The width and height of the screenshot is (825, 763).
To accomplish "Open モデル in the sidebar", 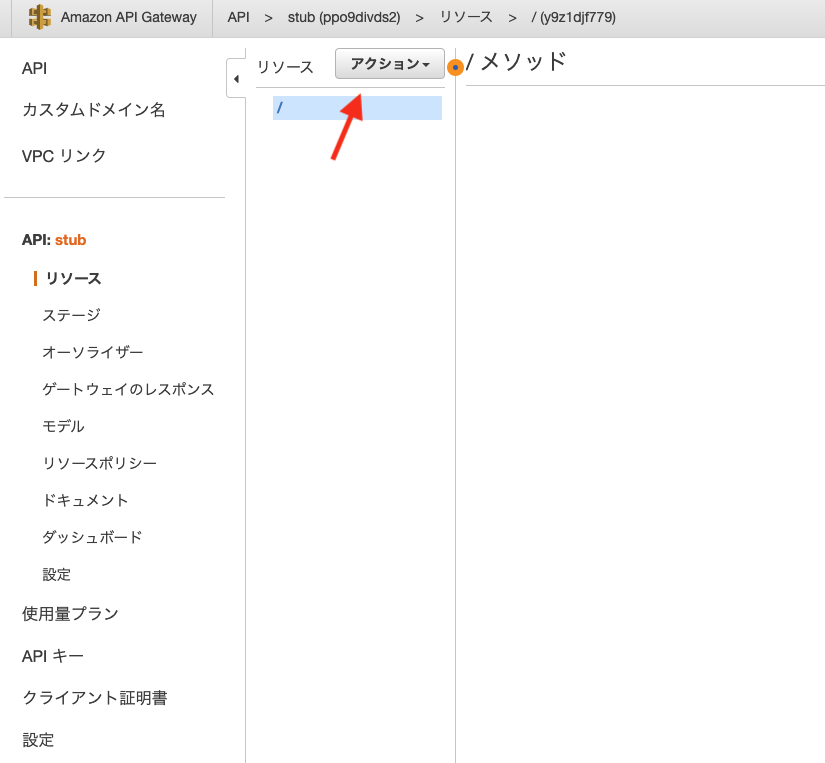I will 63,426.
